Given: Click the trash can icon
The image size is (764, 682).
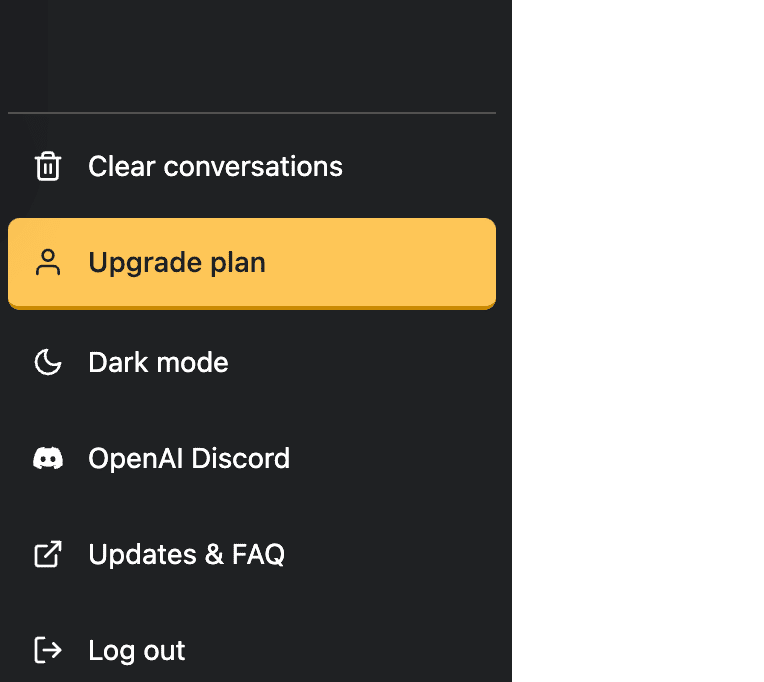Looking at the screenshot, I should coord(48,166).
